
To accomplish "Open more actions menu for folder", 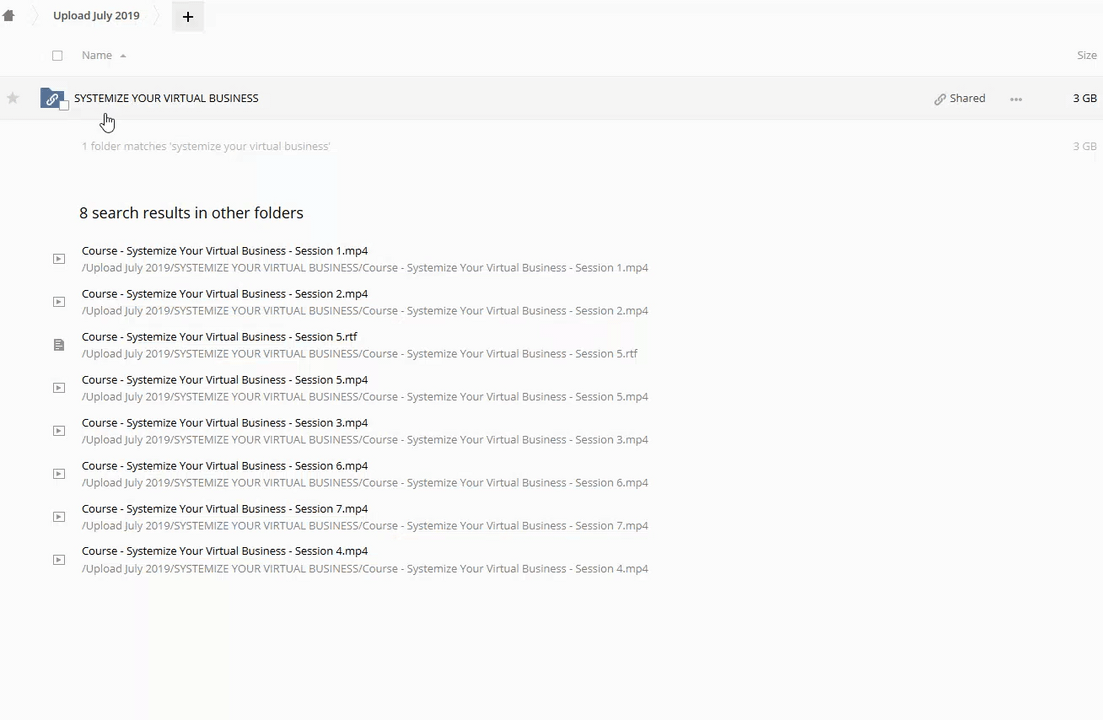I will (1016, 99).
